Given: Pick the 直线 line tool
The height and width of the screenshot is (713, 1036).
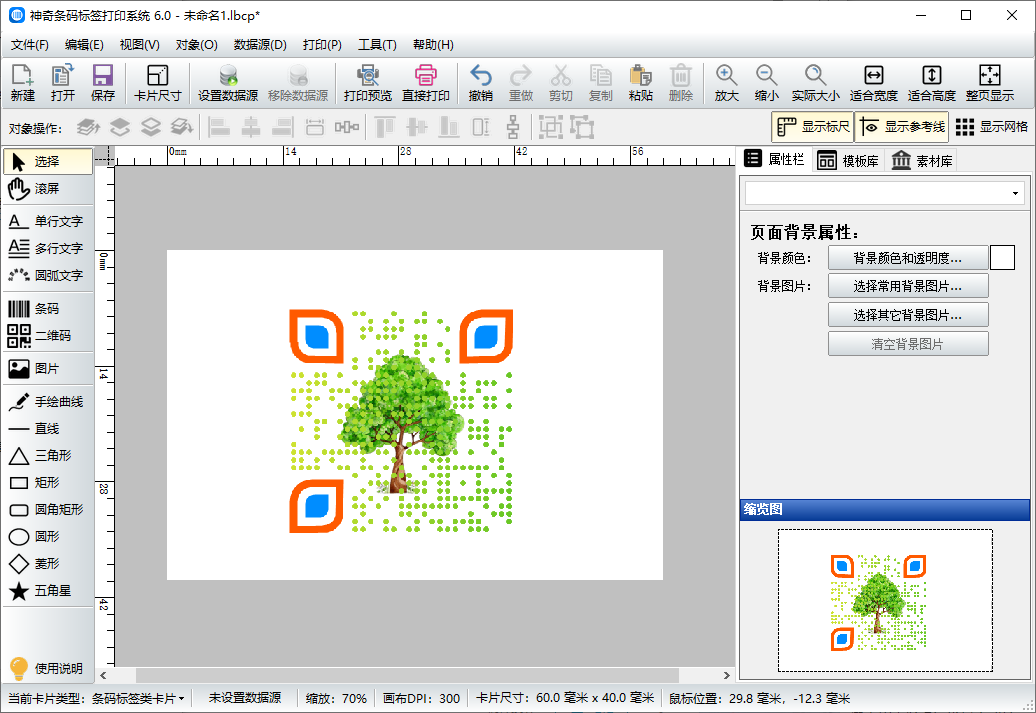Looking at the screenshot, I should click(x=48, y=429).
